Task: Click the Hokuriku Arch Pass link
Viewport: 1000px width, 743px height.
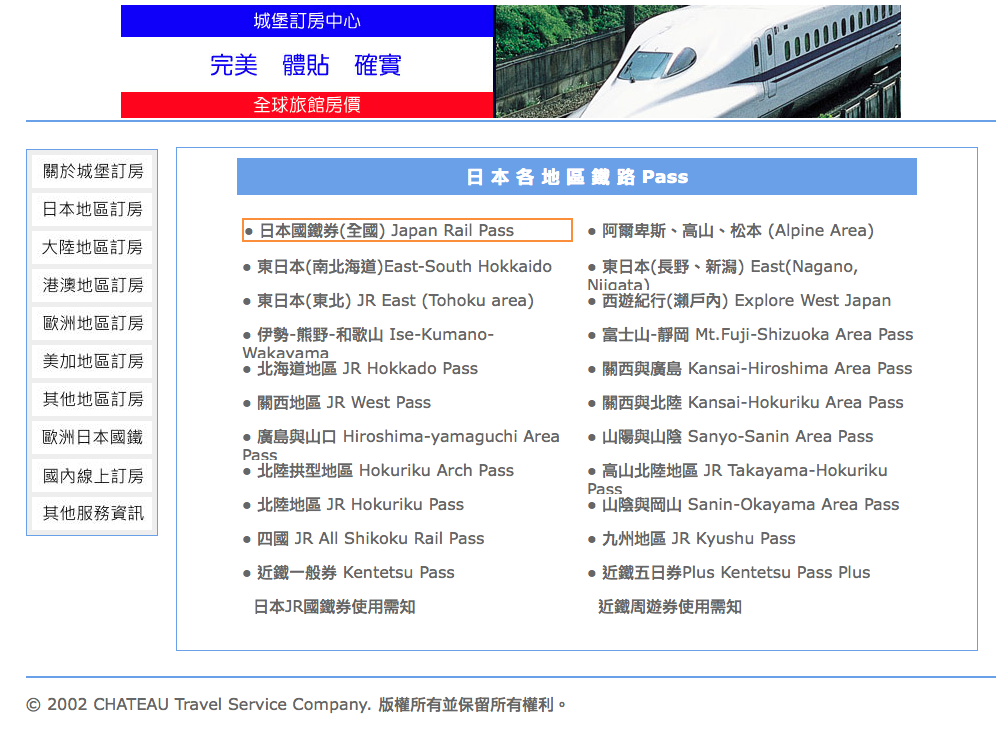Action: point(384,470)
